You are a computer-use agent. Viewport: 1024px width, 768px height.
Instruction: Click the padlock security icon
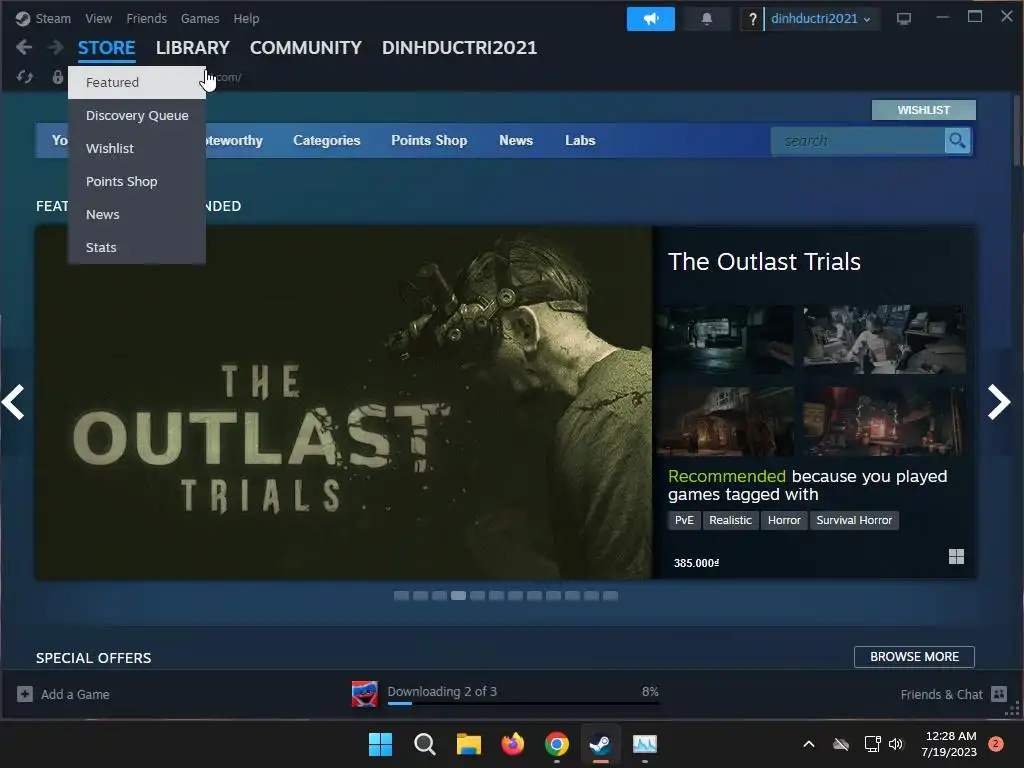point(57,77)
